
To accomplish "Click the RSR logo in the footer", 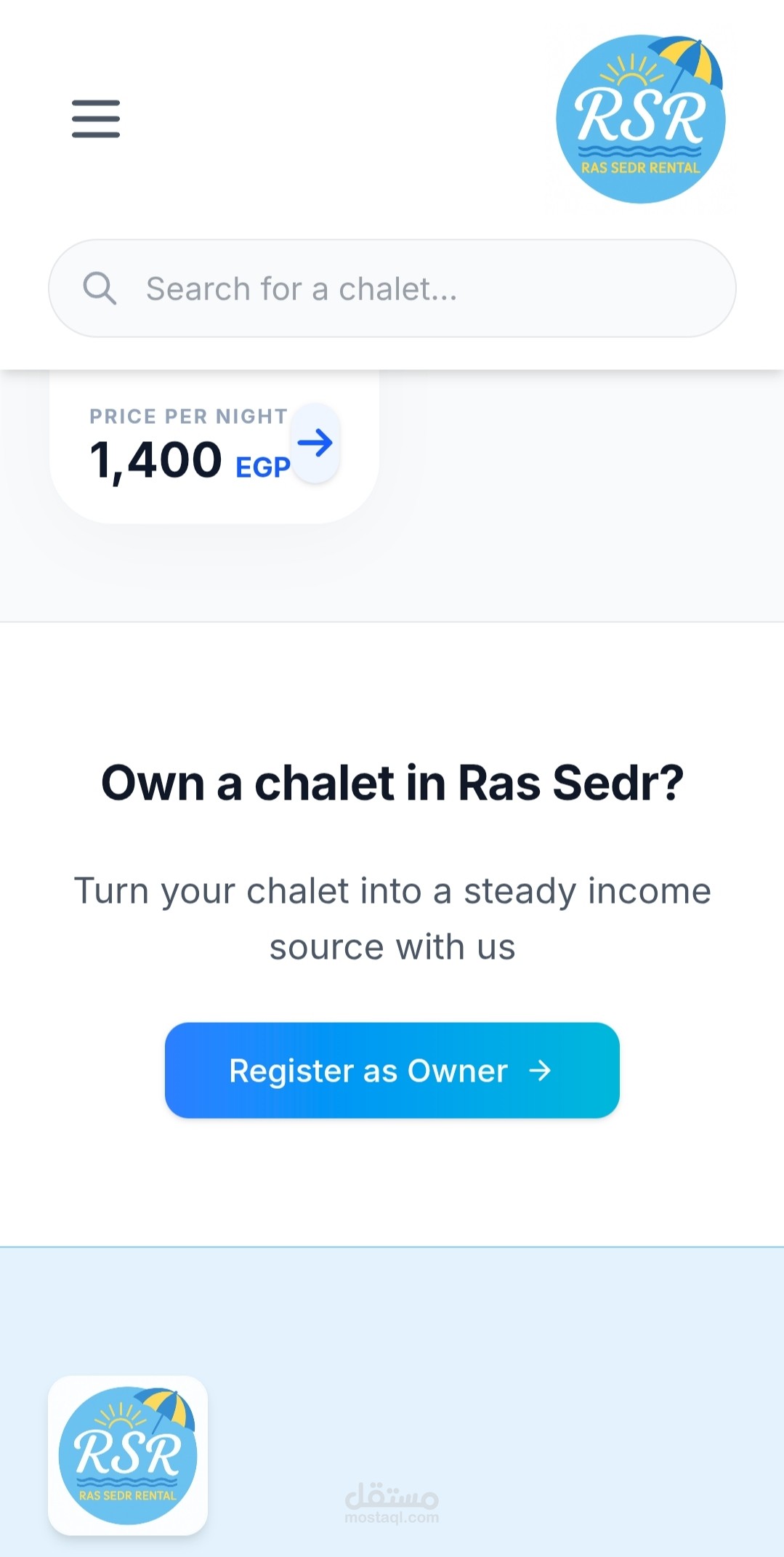I will [x=128, y=1455].
